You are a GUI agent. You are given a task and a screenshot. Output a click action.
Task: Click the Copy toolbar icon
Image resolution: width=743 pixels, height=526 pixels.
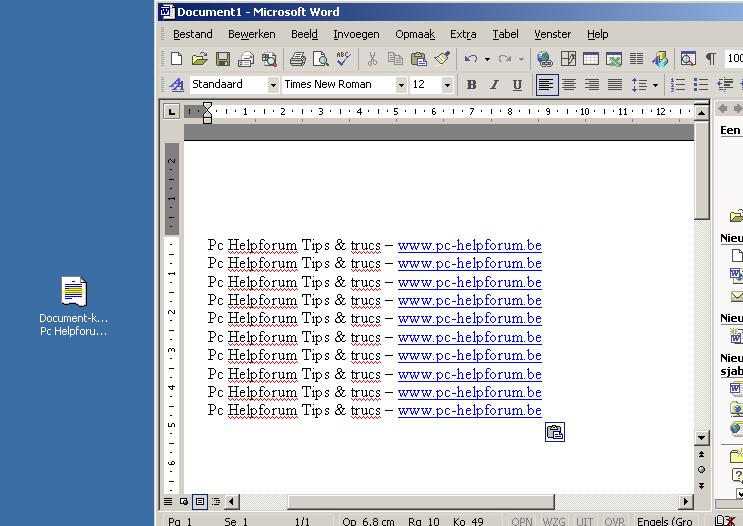tap(395, 59)
